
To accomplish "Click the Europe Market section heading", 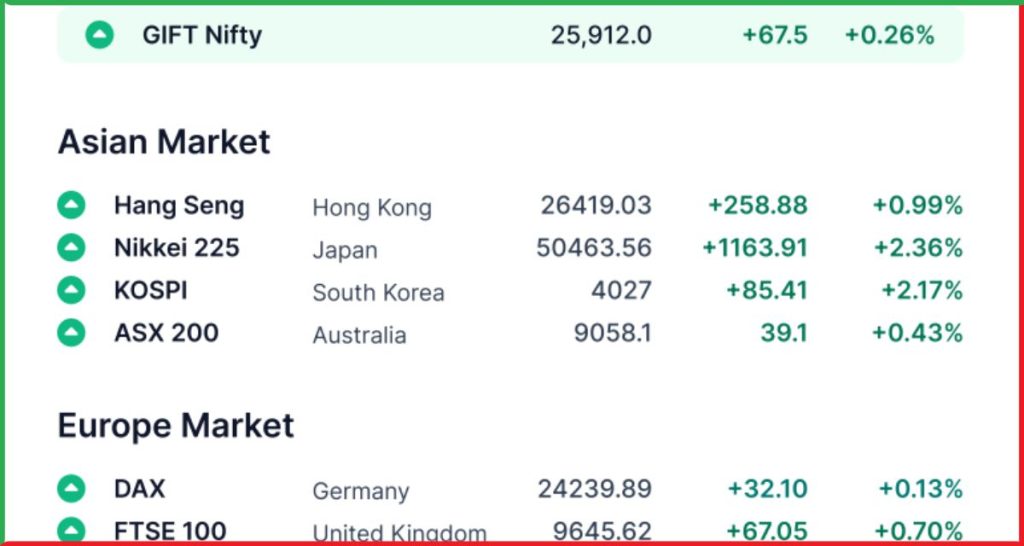I will [x=176, y=426].
